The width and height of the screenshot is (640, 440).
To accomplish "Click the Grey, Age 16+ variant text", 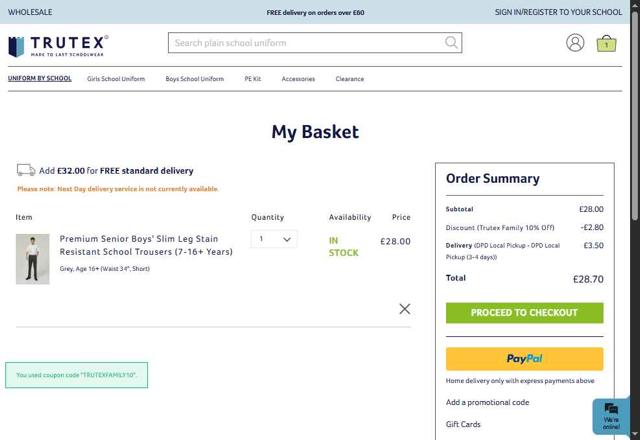I will pos(104,269).
